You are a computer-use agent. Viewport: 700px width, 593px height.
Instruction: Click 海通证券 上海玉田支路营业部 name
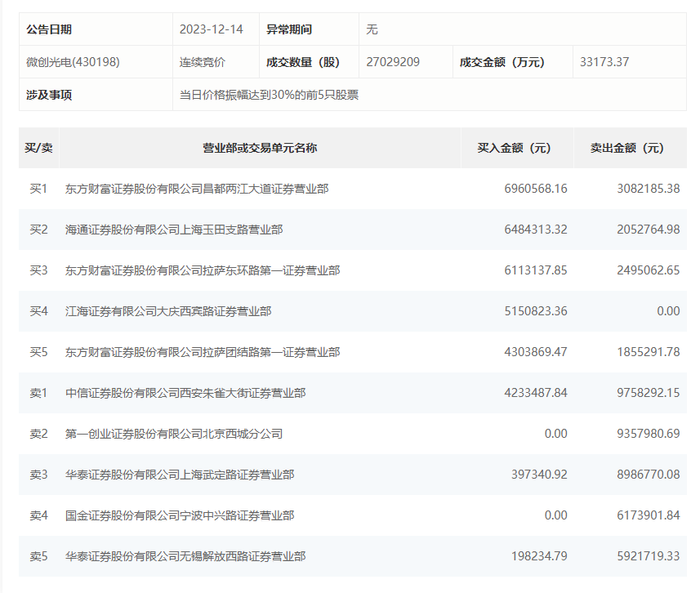[174, 230]
